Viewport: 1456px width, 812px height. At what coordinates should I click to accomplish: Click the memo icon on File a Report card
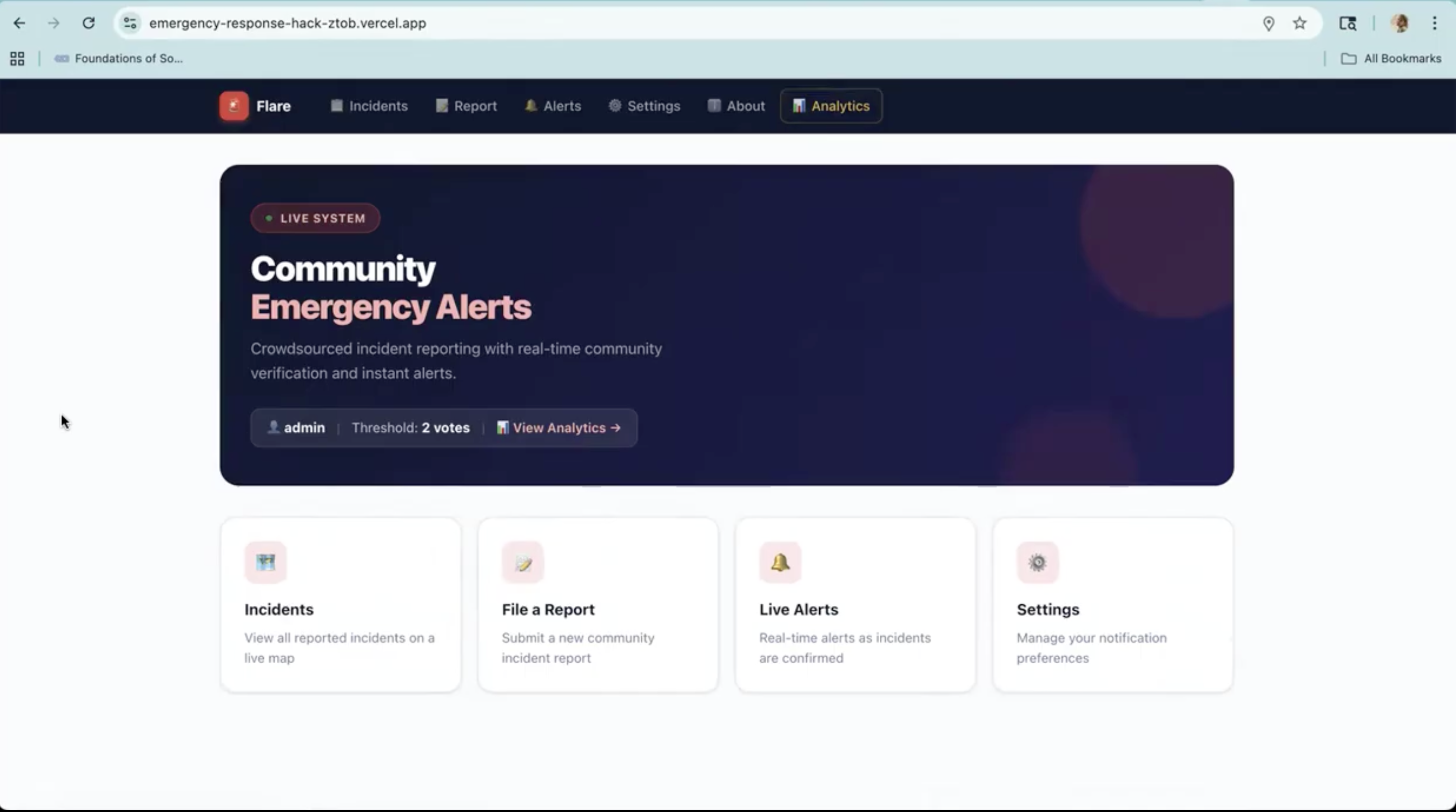tap(523, 562)
